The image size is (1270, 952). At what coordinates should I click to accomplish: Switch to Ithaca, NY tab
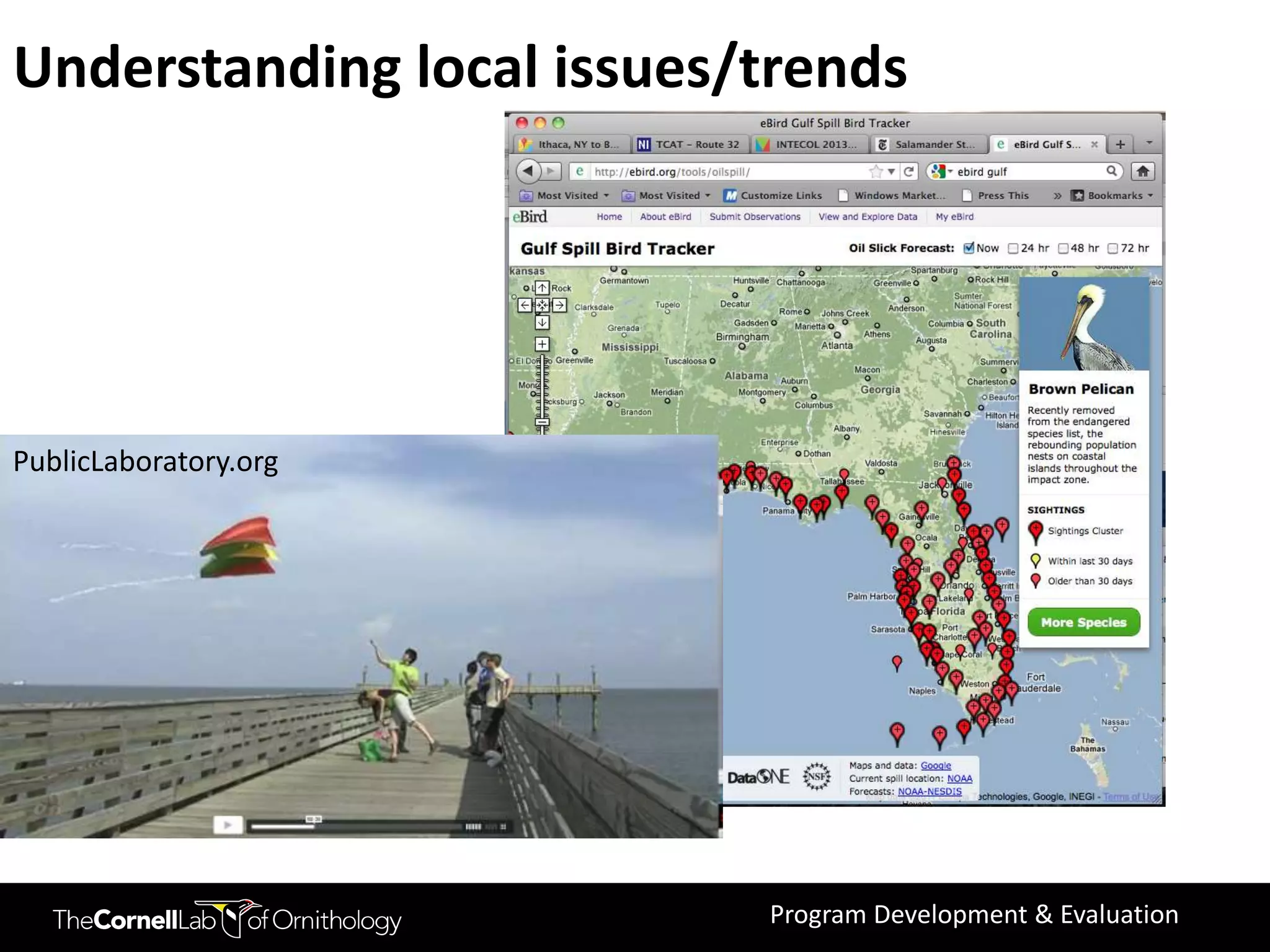[x=572, y=144]
